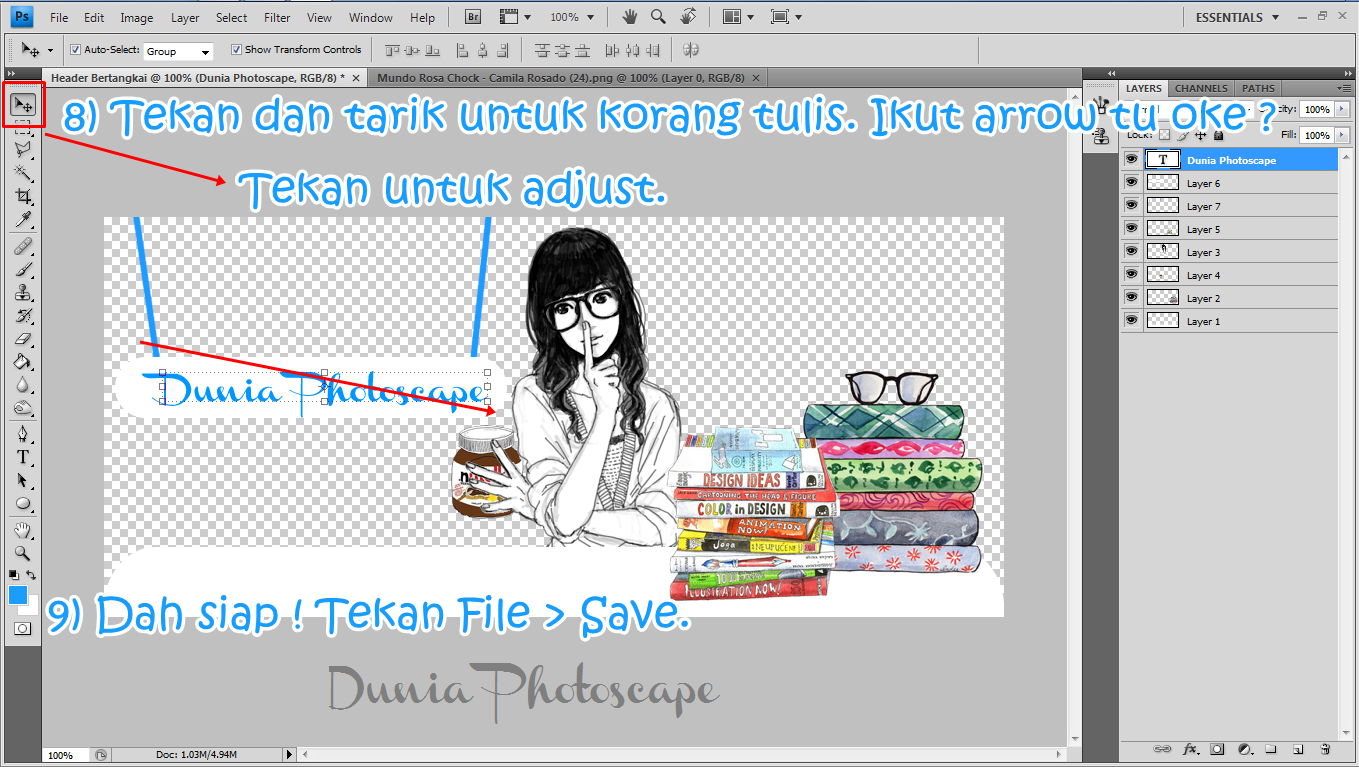Open the background color picker

pyautogui.click(x=33, y=607)
